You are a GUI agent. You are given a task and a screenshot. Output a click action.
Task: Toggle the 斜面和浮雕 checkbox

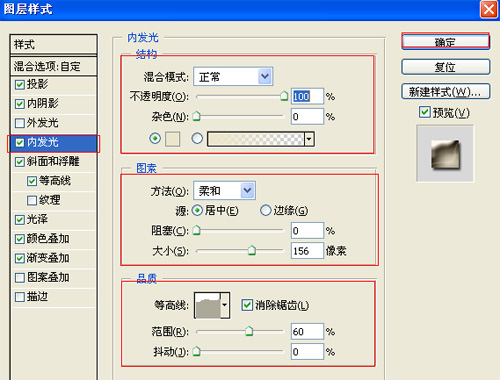(x=20, y=162)
